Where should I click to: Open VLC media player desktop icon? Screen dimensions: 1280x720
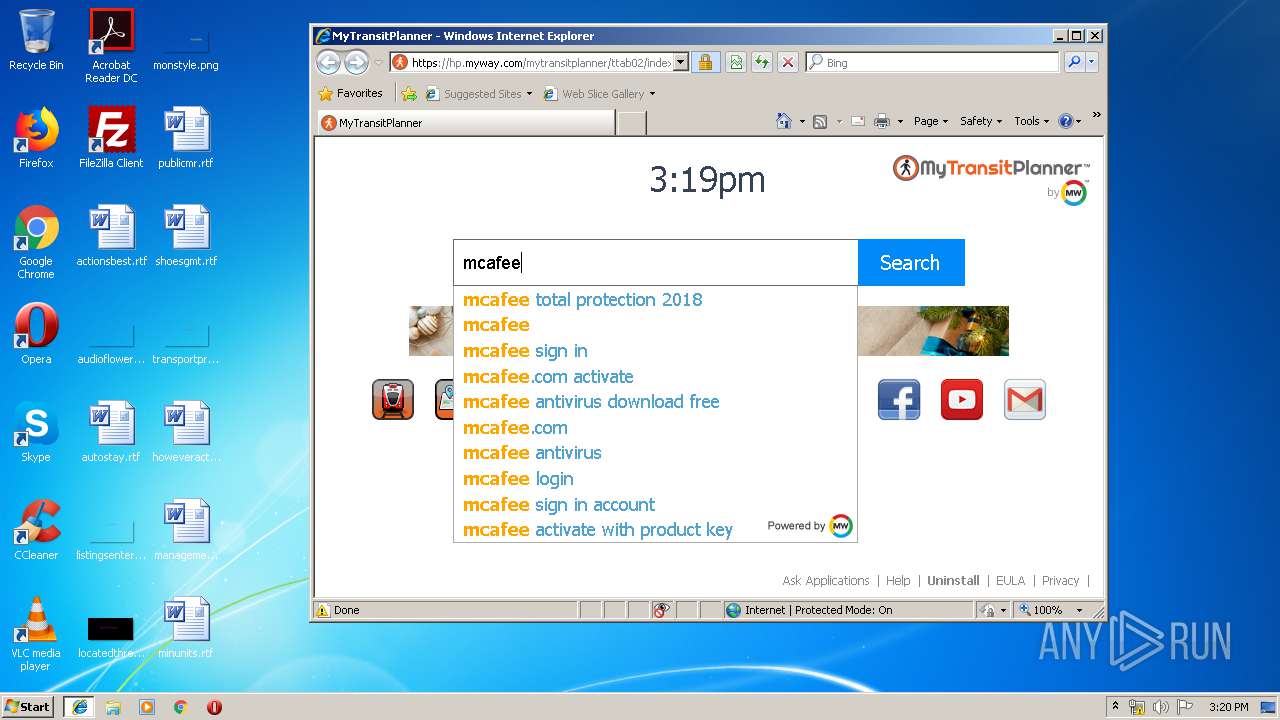pos(36,634)
